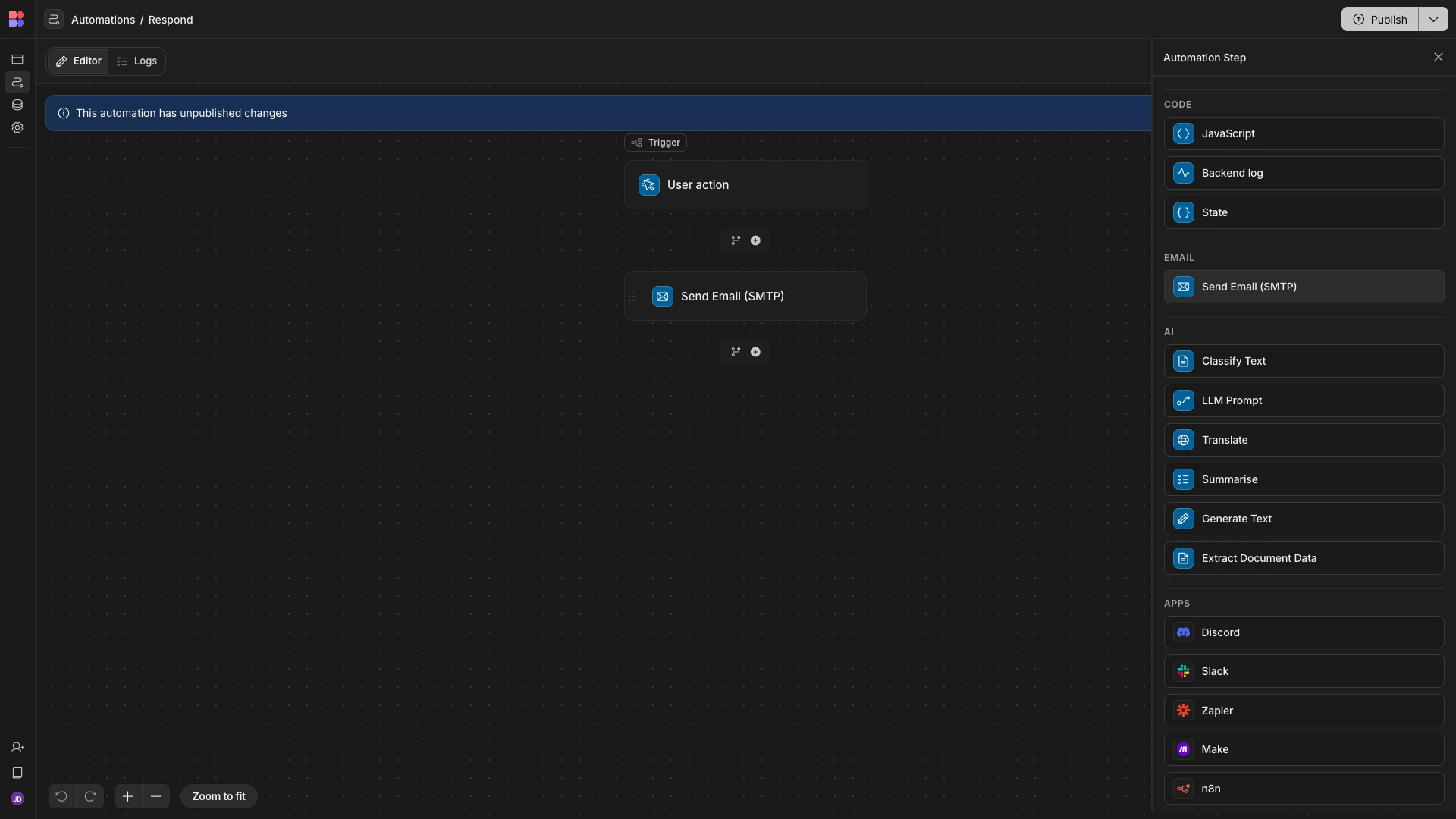Image resolution: width=1456 pixels, height=819 pixels.
Task: Click the undo arrow button
Action: coord(62,796)
